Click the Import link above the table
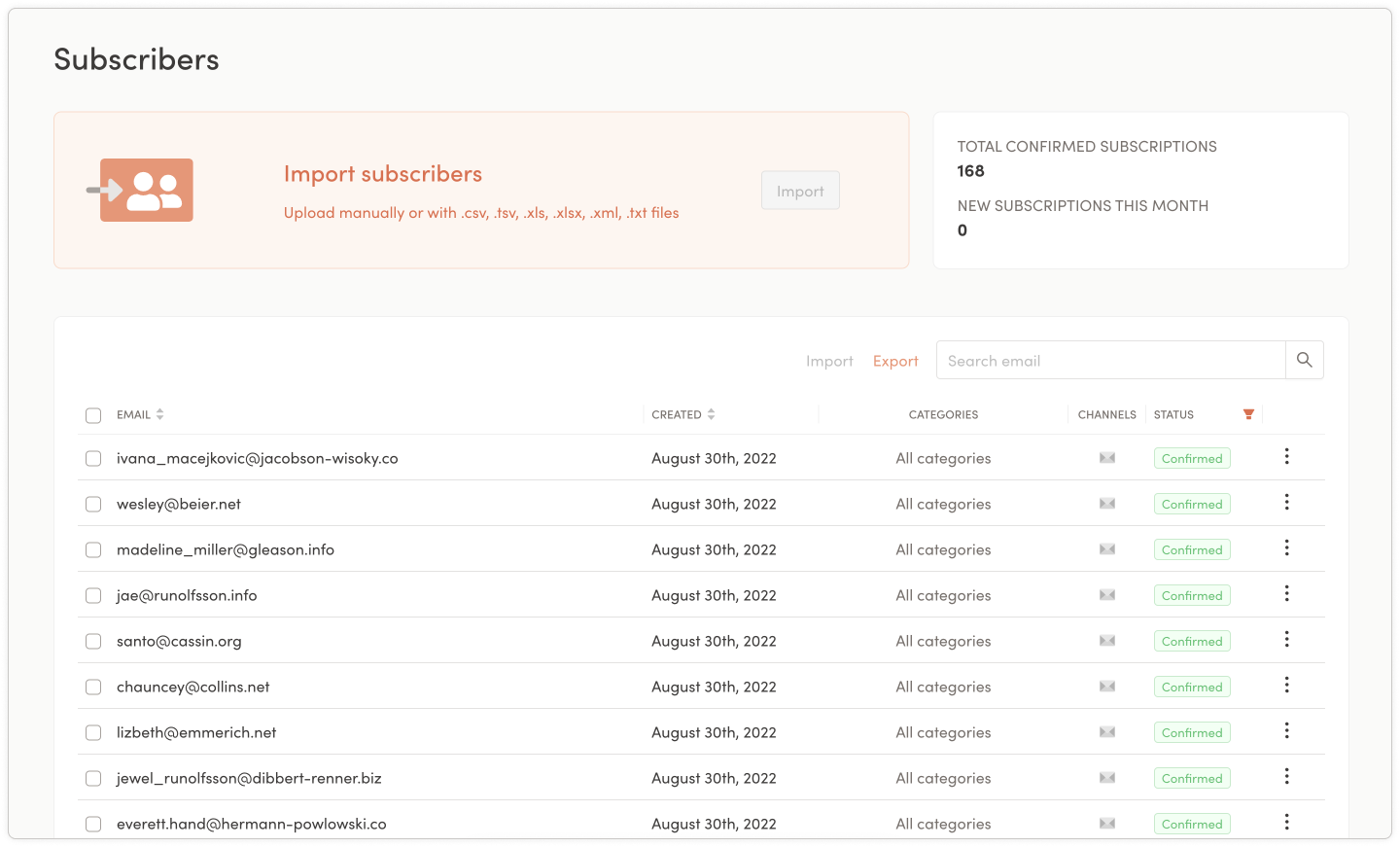 point(829,361)
